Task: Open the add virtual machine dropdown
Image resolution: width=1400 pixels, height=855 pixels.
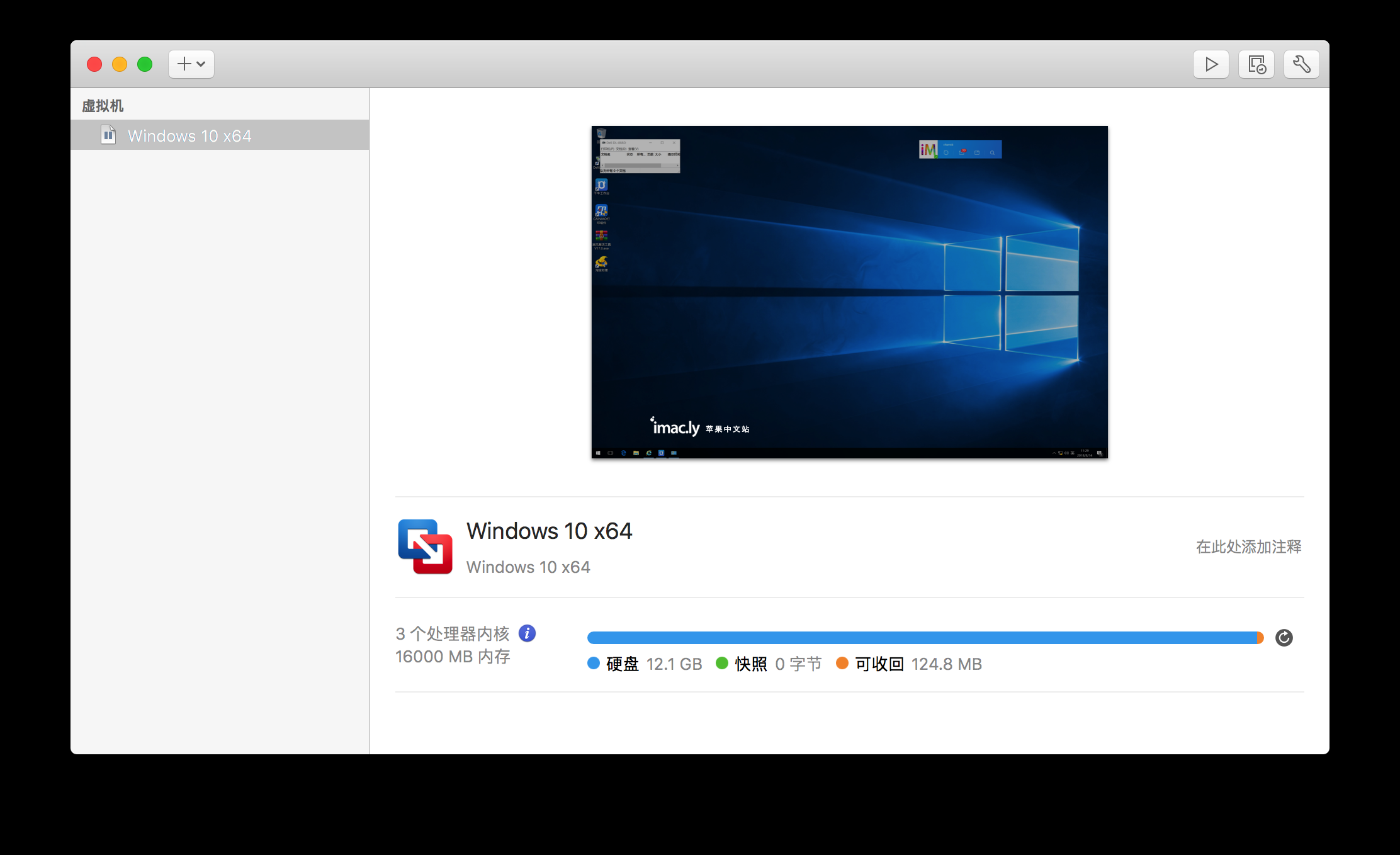Action: (191, 64)
